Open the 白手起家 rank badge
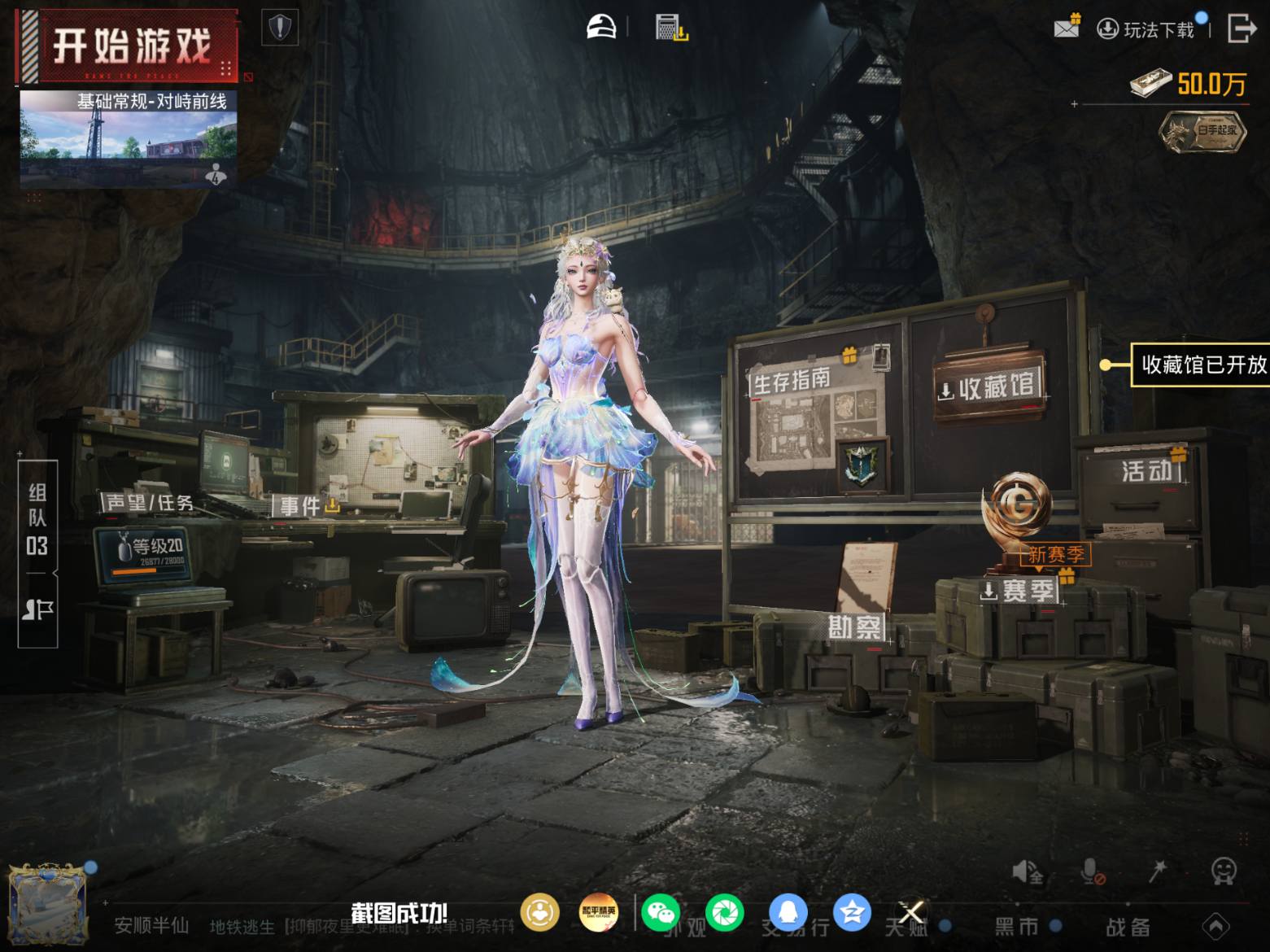Viewport: 1270px width, 952px height. click(1204, 132)
